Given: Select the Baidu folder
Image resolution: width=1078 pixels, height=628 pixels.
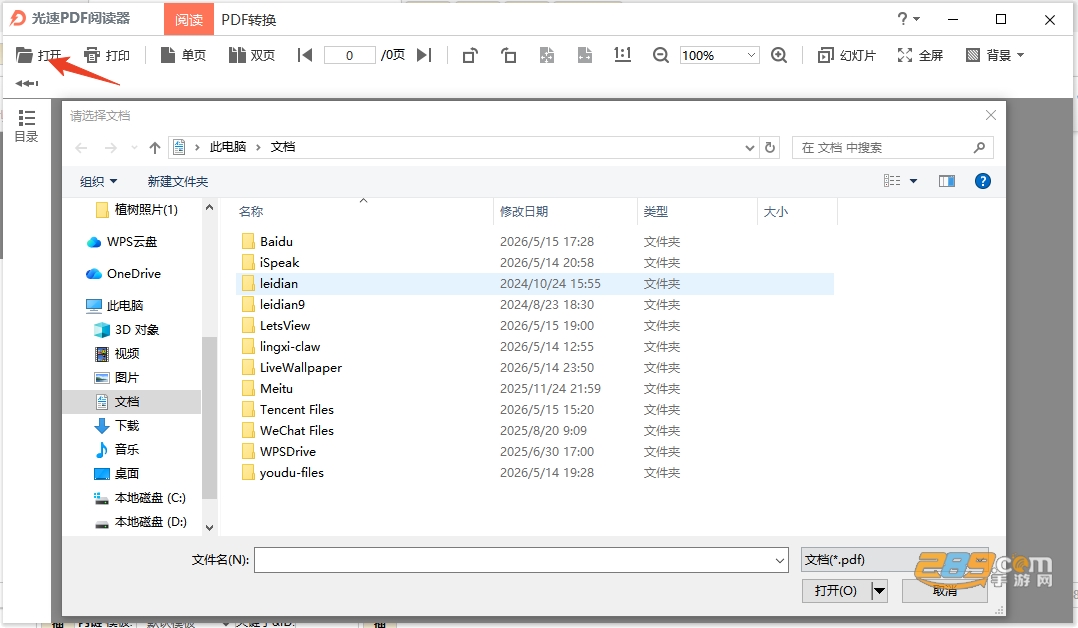Looking at the screenshot, I should point(536,241).
